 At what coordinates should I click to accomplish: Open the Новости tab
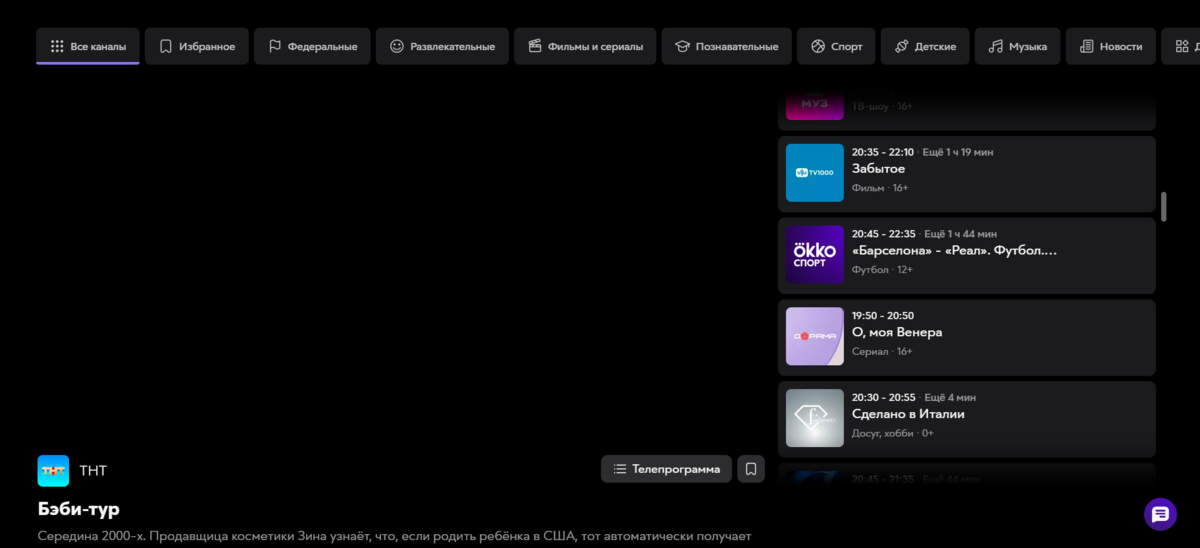pyautogui.click(x=1111, y=46)
